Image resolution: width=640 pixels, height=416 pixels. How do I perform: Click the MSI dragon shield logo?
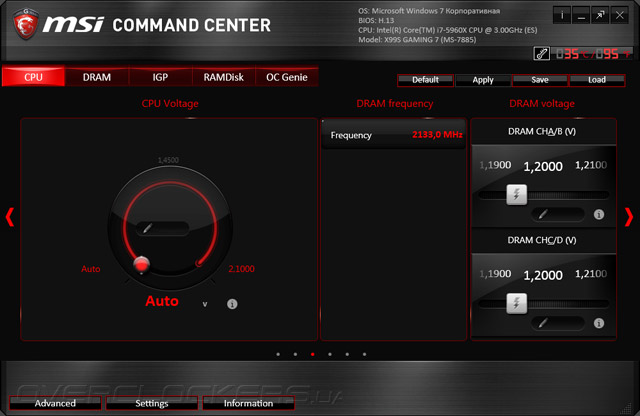tap(26, 24)
